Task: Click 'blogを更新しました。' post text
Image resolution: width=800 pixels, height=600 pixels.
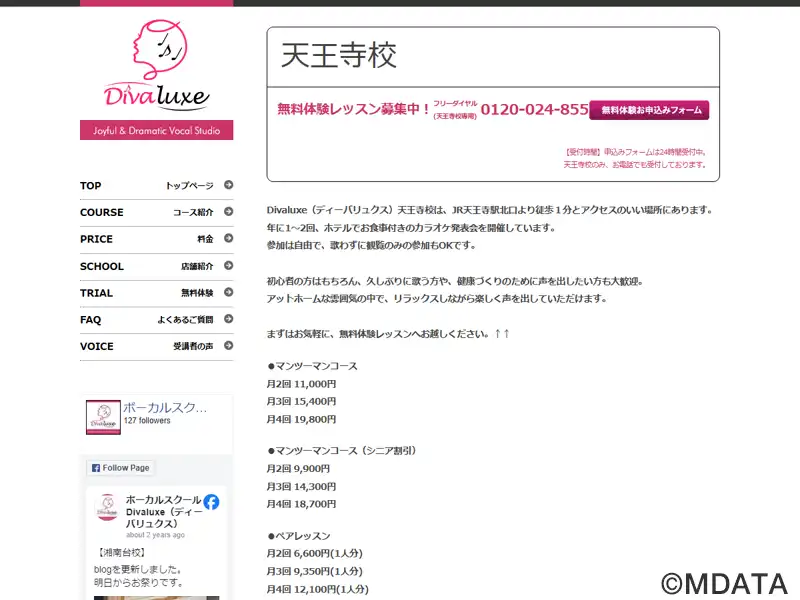Action: tap(138, 569)
